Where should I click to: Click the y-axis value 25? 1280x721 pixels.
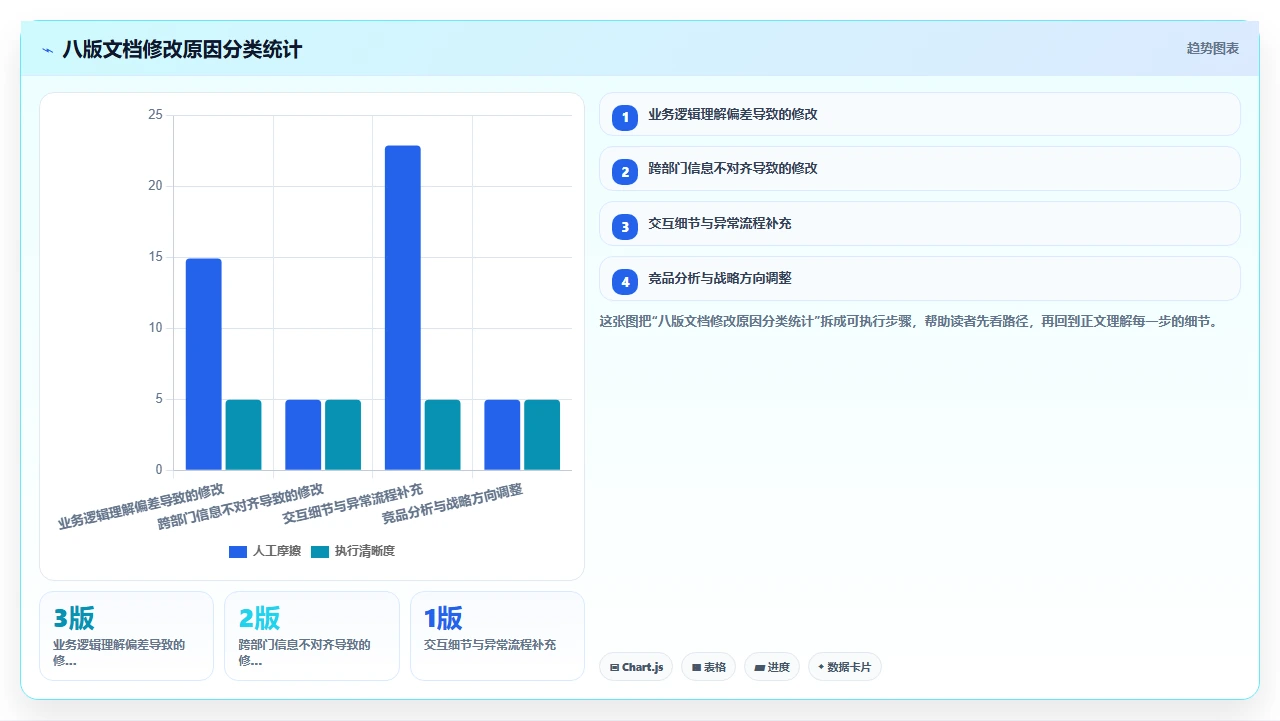coord(155,115)
